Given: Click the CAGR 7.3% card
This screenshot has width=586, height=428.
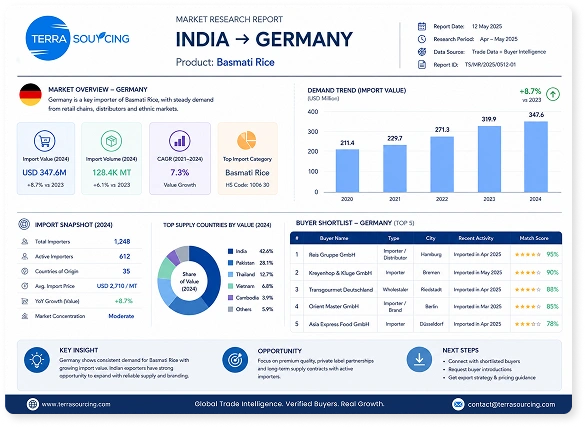Looking at the screenshot, I should point(180,158).
